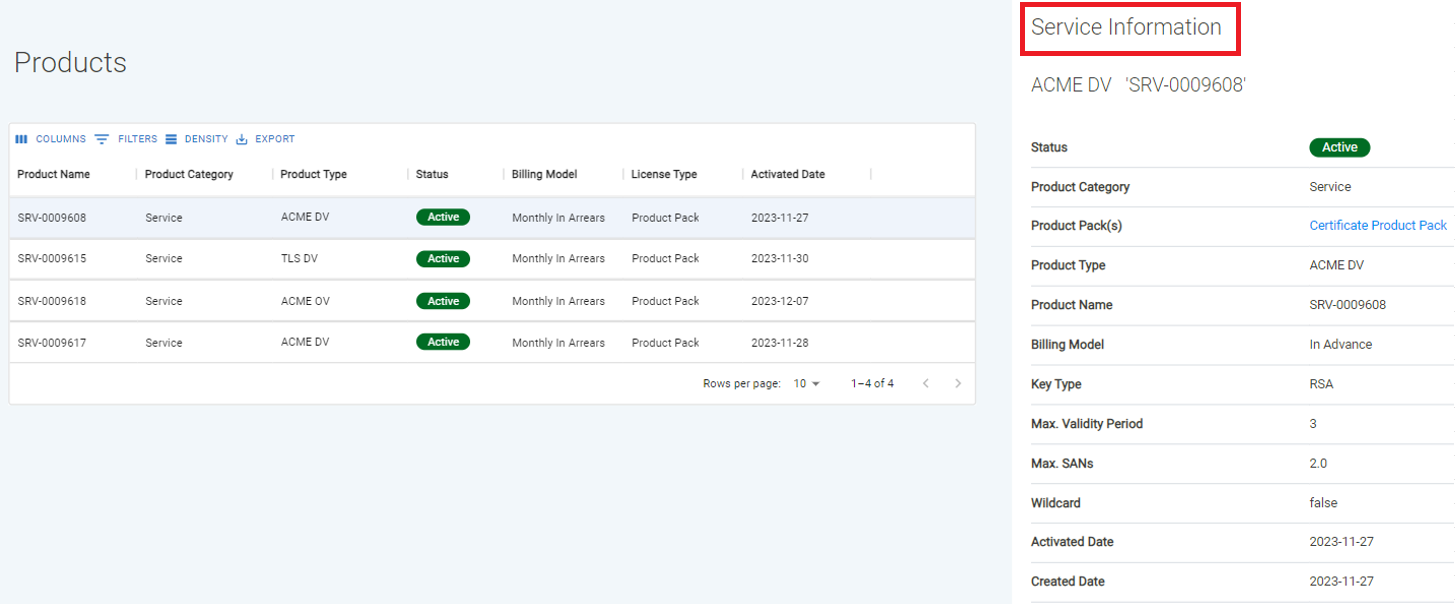The image size is (1455, 604).
Task: Sort by Activated Date column header
Action: pyautogui.click(x=788, y=174)
